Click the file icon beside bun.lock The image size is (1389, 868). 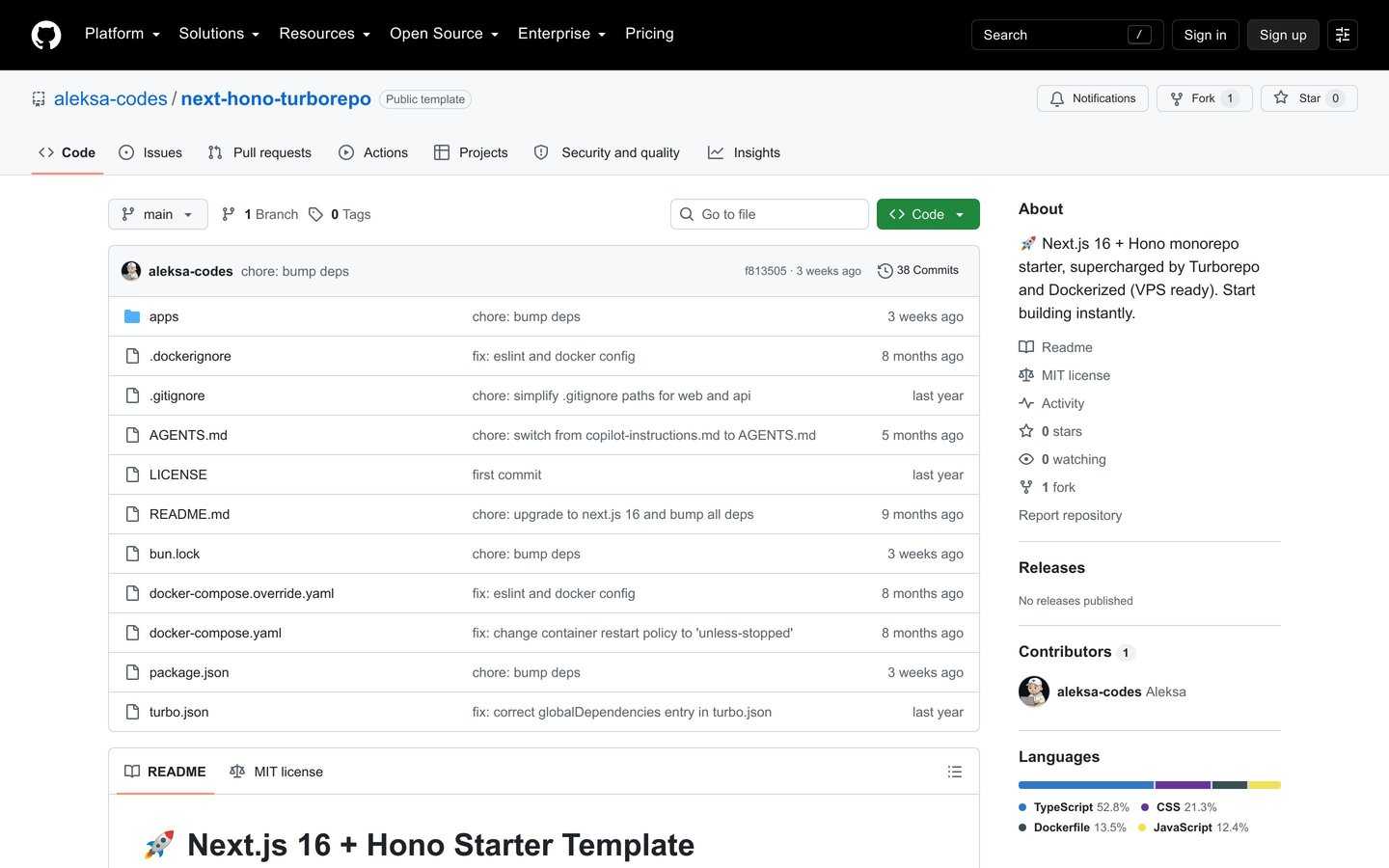(x=132, y=554)
